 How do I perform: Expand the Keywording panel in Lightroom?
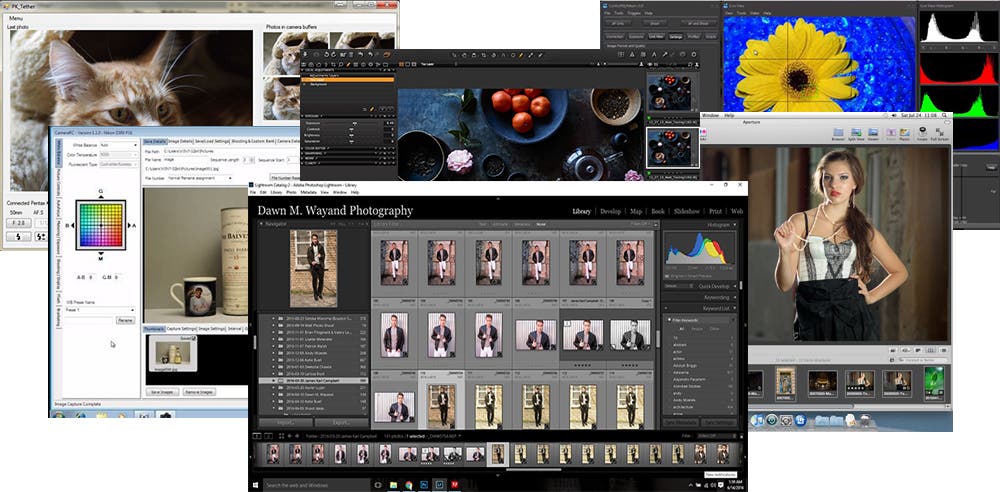(x=700, y=297)
